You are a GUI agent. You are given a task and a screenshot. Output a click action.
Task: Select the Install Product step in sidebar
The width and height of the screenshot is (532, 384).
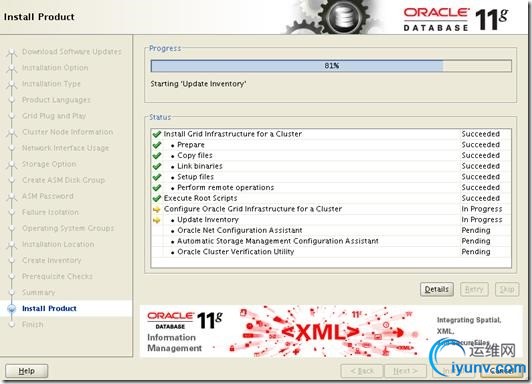(49, 308)
